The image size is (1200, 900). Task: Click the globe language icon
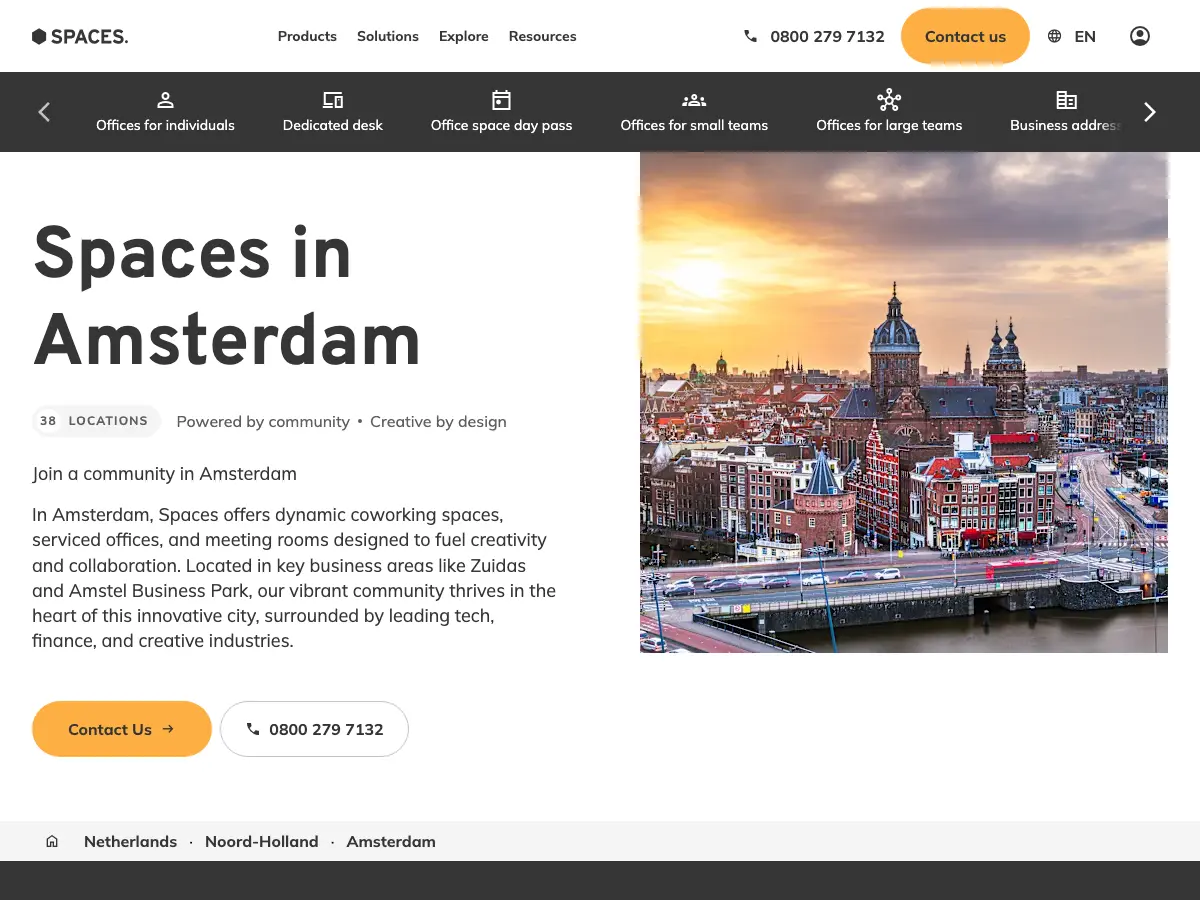[1054, 36]
